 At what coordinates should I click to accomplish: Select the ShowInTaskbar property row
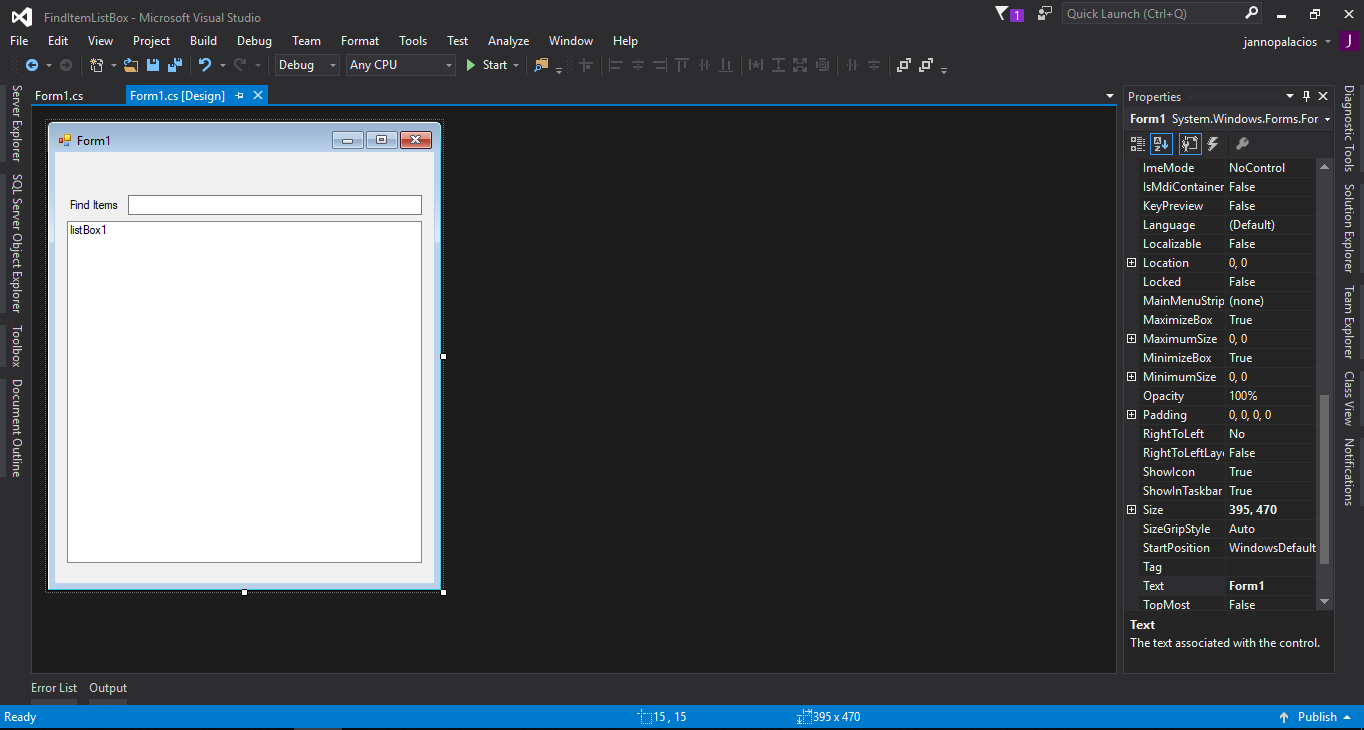tap(1221, 491)
